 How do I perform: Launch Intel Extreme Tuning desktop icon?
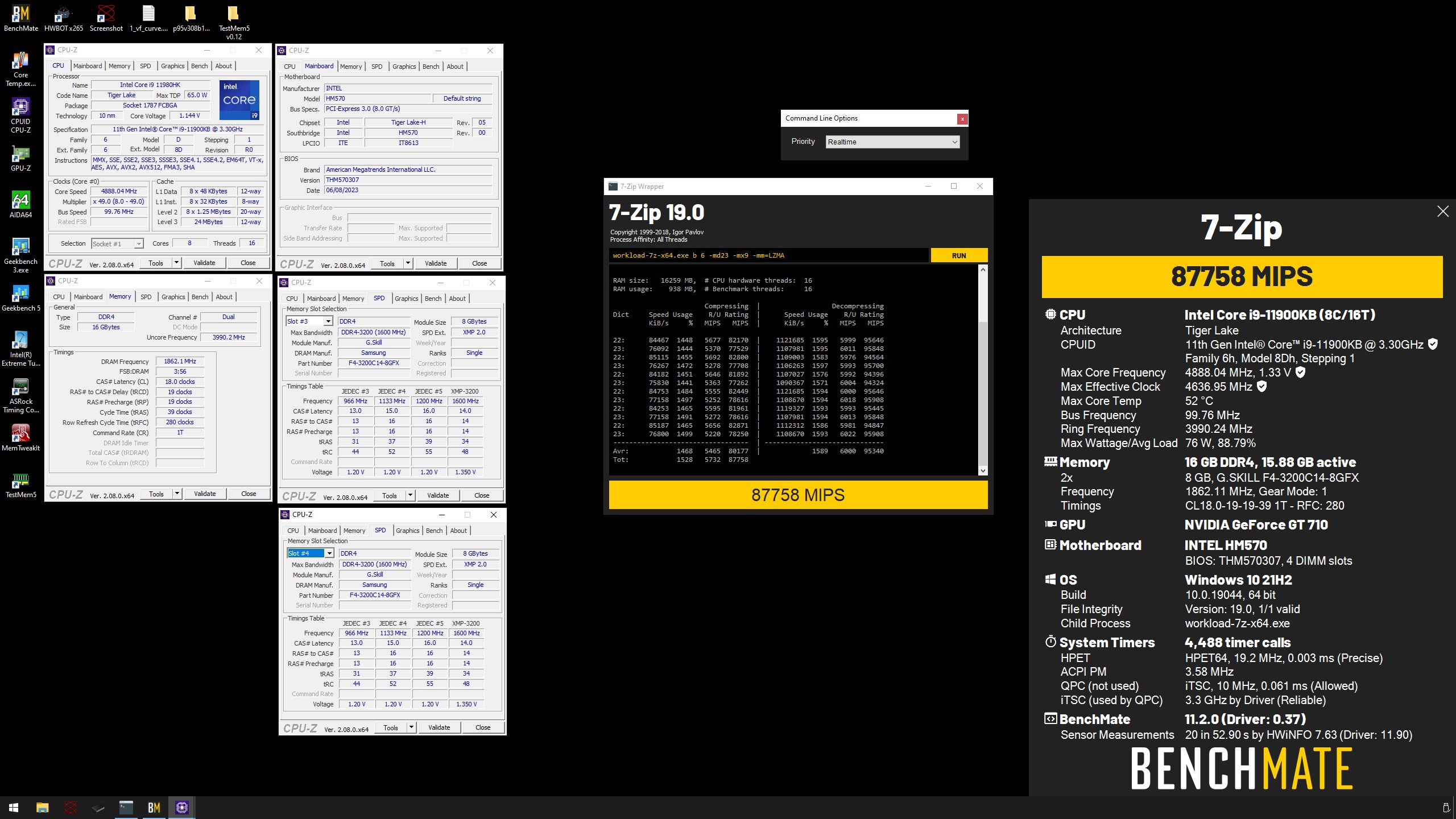[21, 349]
